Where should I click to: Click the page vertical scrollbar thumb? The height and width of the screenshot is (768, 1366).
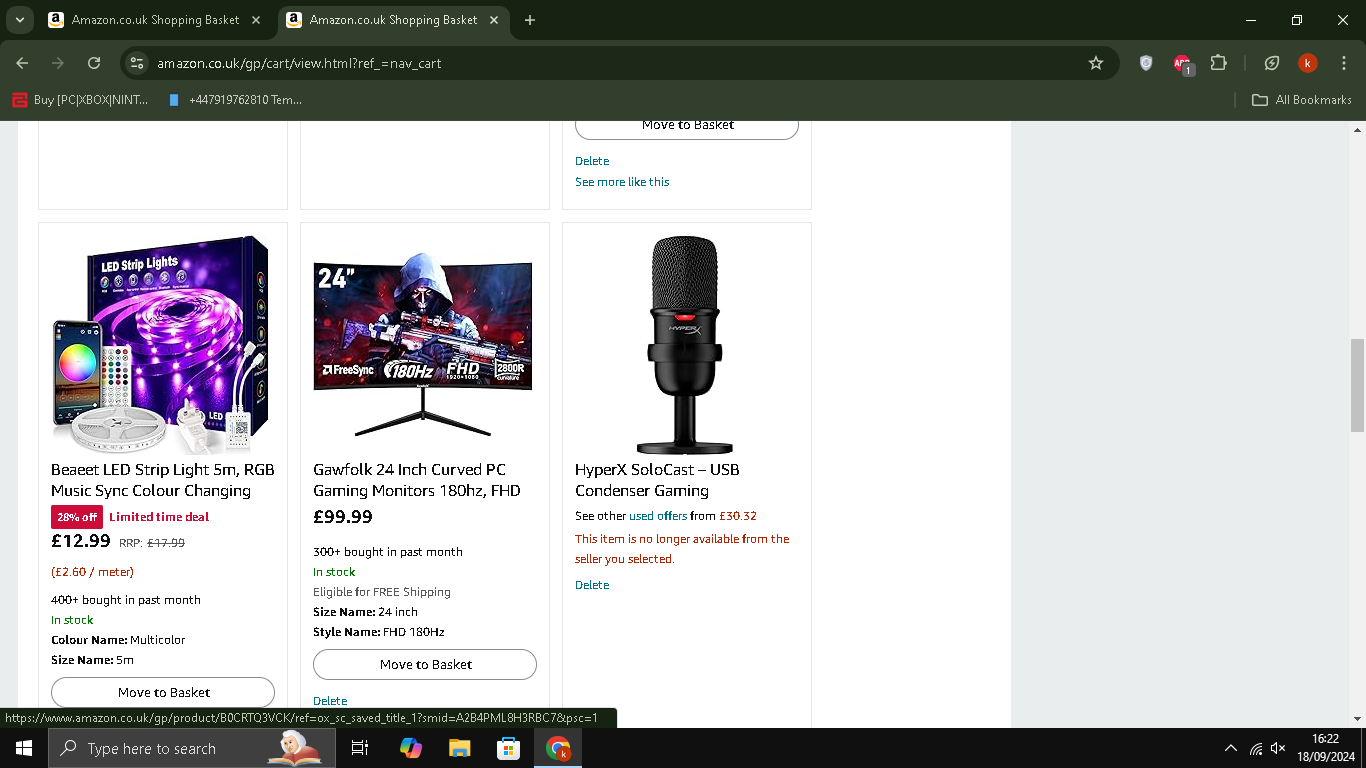click(1357, 385)
